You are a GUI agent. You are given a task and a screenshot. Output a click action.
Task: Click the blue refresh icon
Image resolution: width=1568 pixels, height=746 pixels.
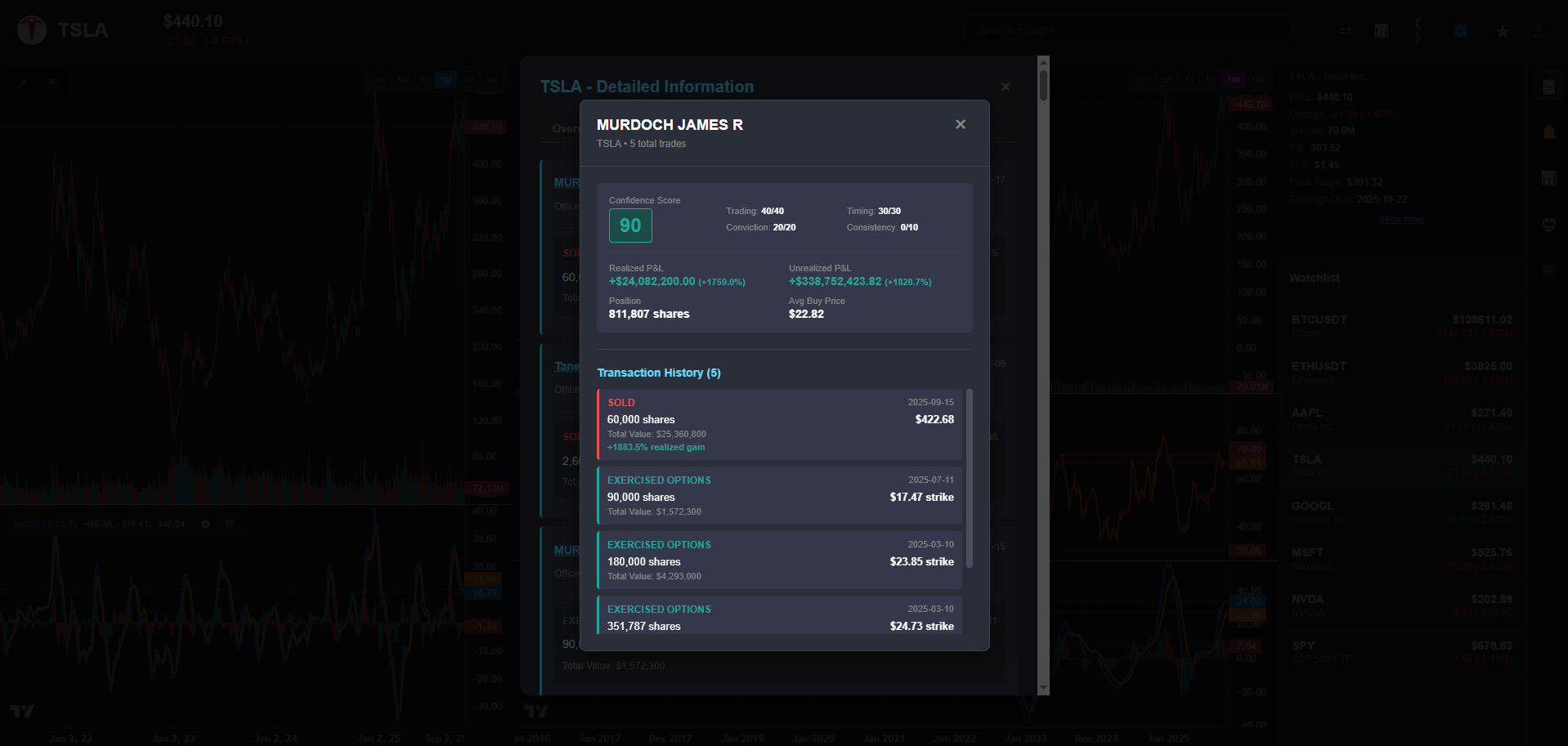coord(1460,31)
